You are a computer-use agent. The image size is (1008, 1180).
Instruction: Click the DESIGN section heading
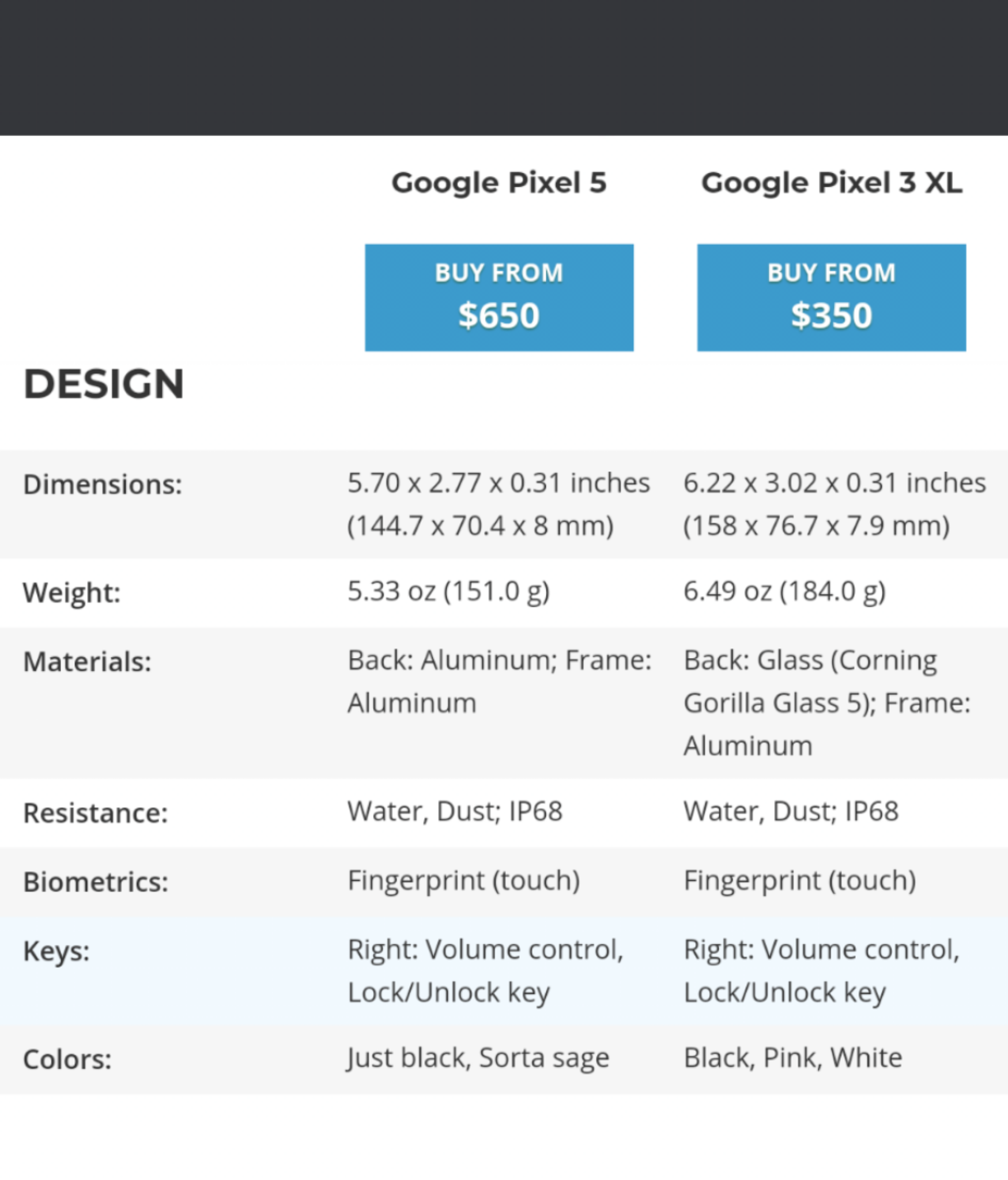(104, 384)
